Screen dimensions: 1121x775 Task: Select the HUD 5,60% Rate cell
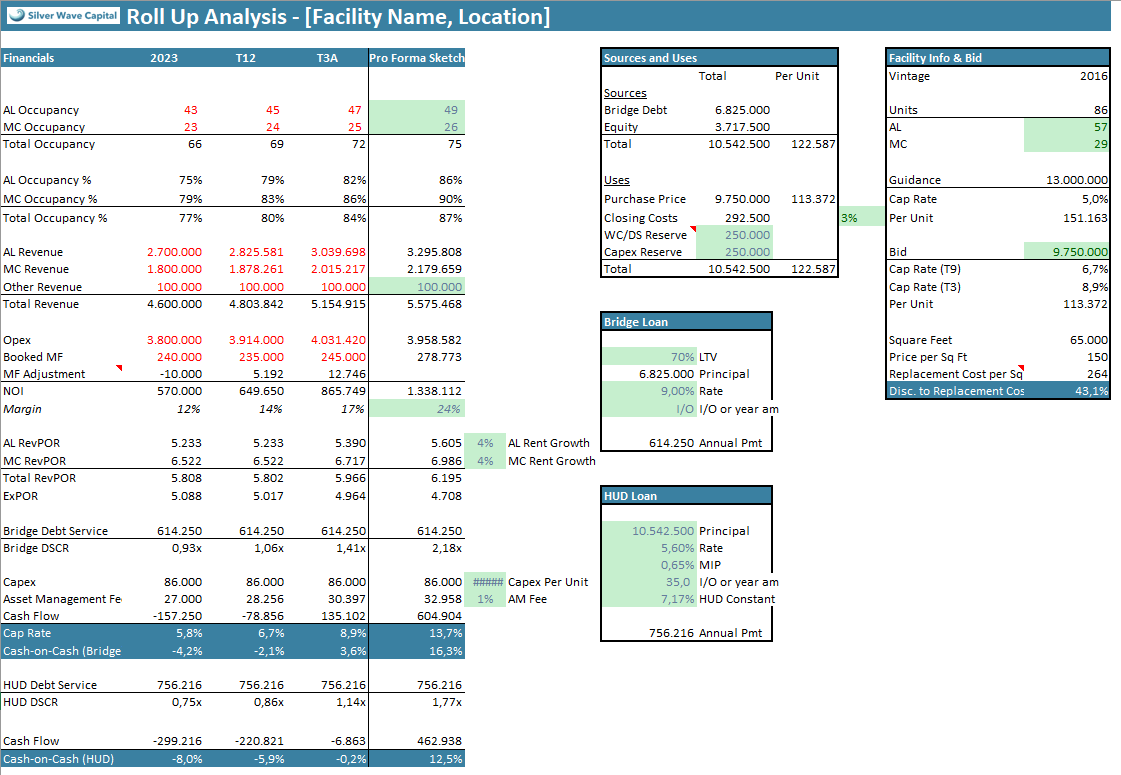pyautogui.click(x=649, y=548)
